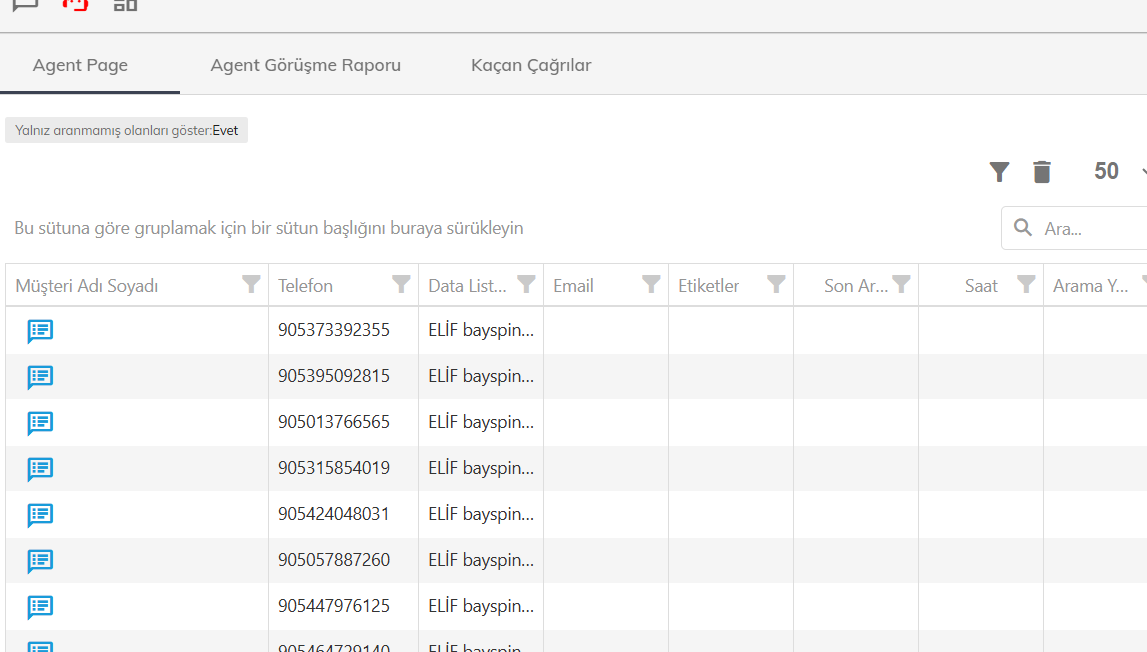Switch to Agent Görüşme Raporu tab
This screenshot has height=652, width=1147.
tap(306, 65)
